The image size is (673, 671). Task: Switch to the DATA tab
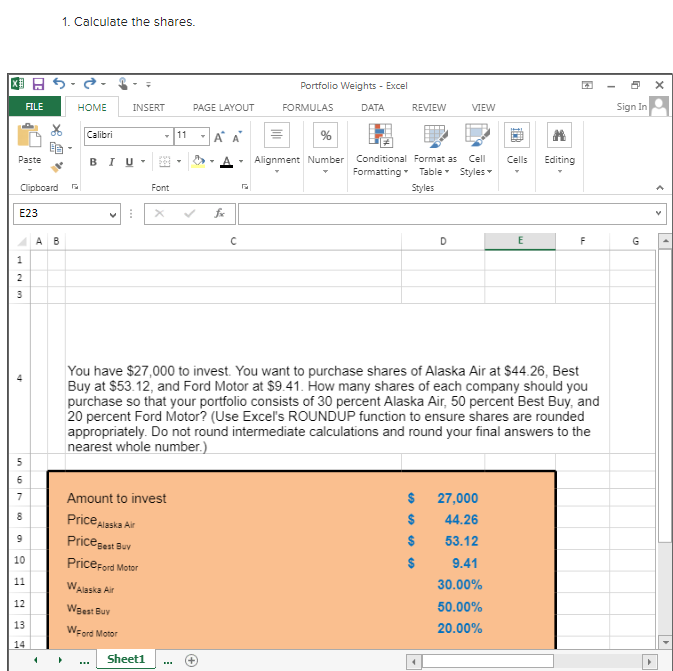click(x=373, y=107)
